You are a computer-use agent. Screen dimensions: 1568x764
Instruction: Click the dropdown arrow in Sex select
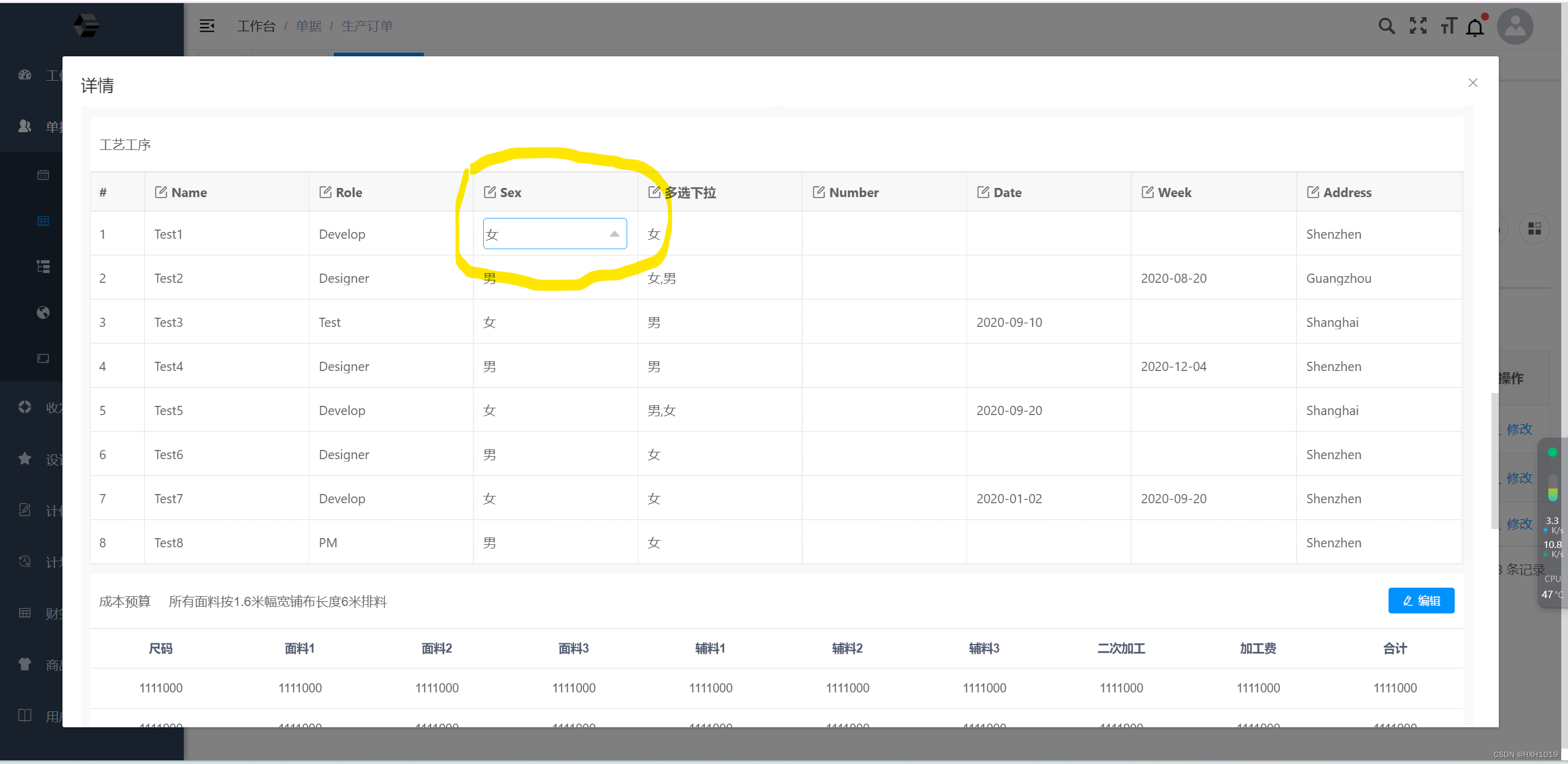[x=614, y=234]
